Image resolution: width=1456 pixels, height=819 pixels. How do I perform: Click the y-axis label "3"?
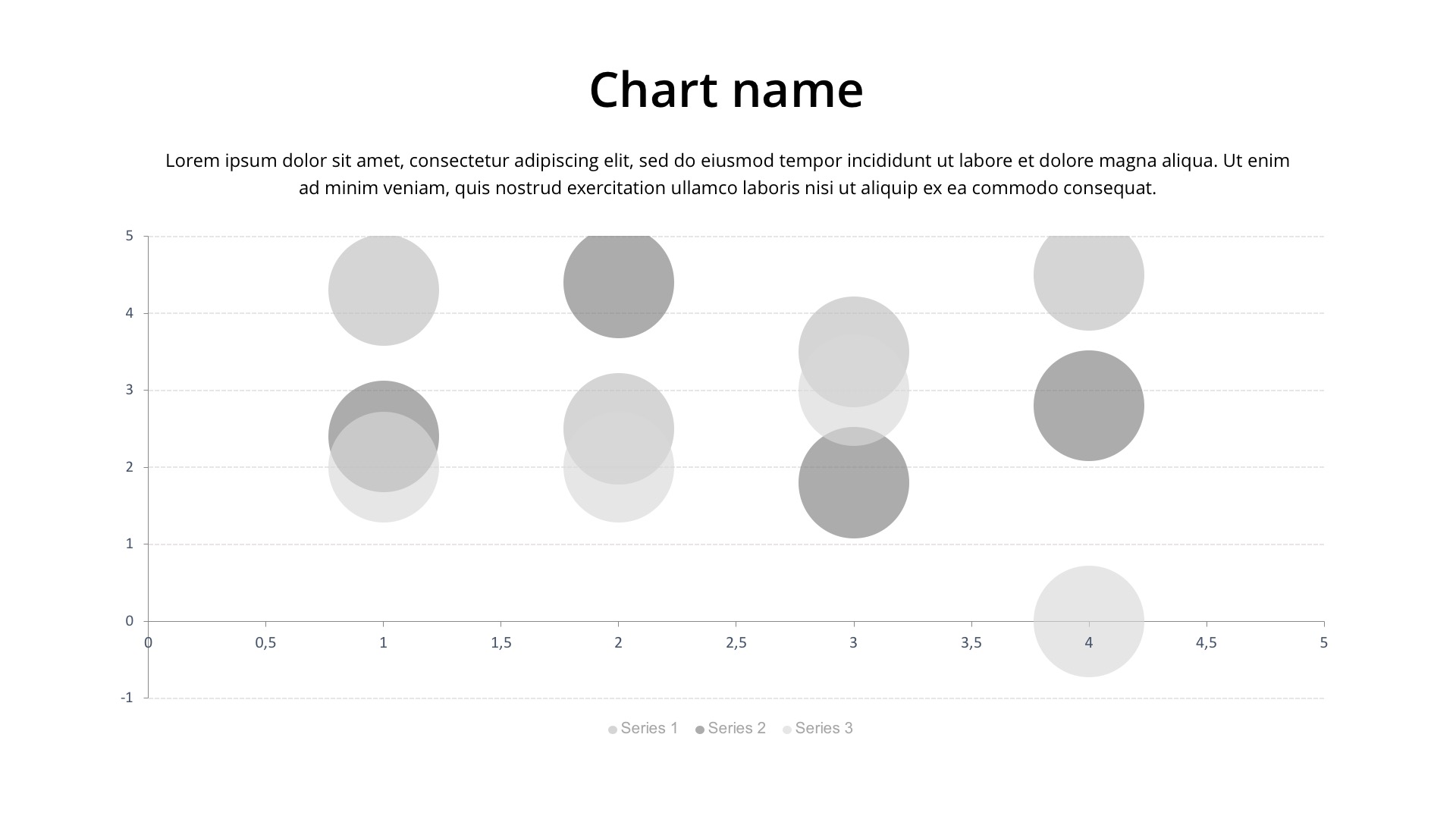[130, 390]
